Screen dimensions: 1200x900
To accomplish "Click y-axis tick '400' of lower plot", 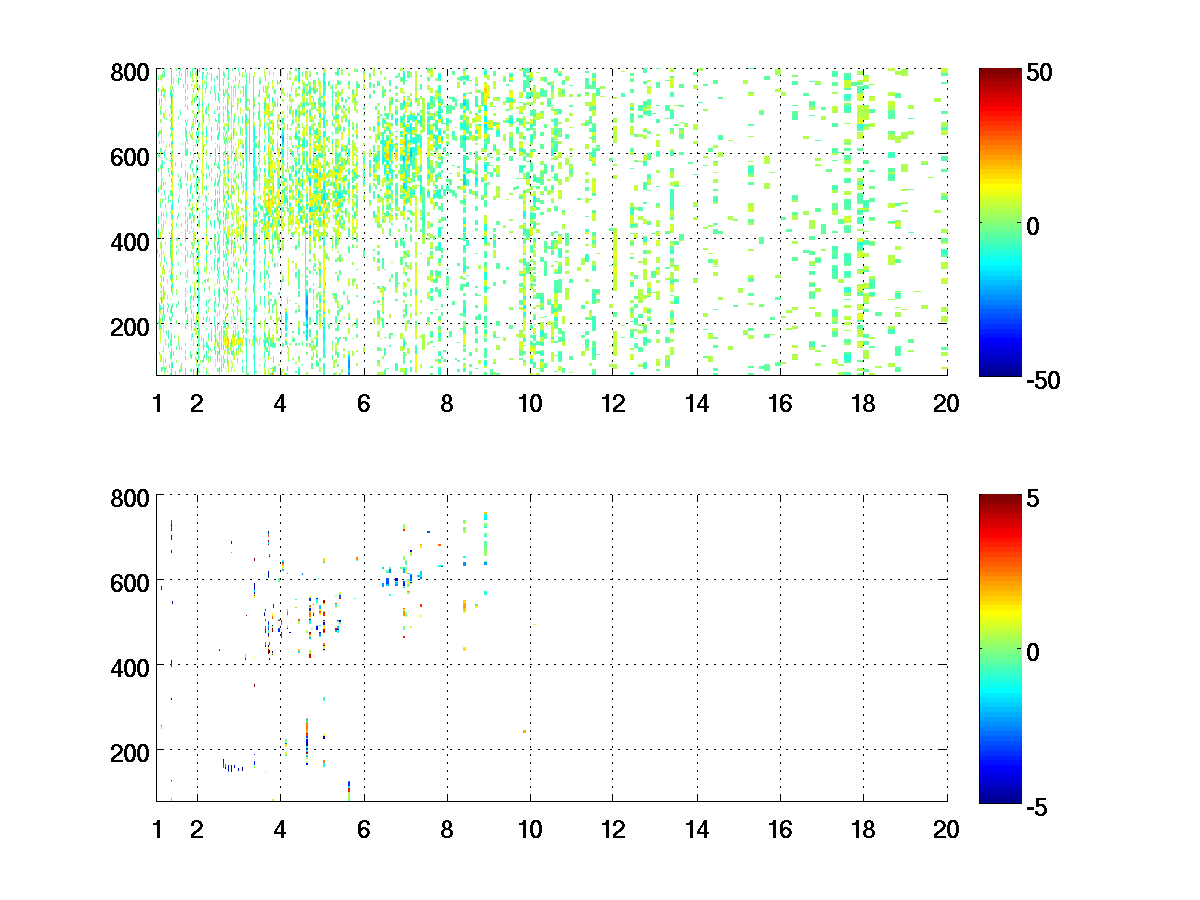I will click(x=131, y=666).
